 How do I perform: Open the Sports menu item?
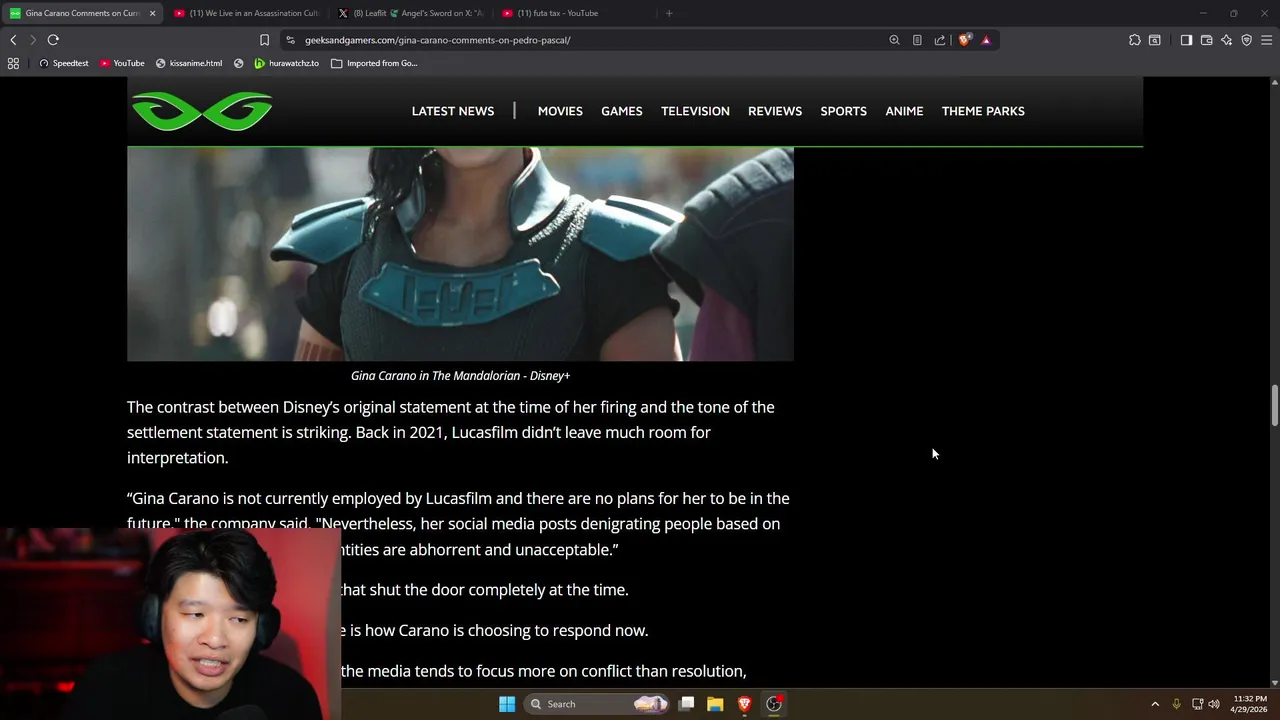(844, 111)
